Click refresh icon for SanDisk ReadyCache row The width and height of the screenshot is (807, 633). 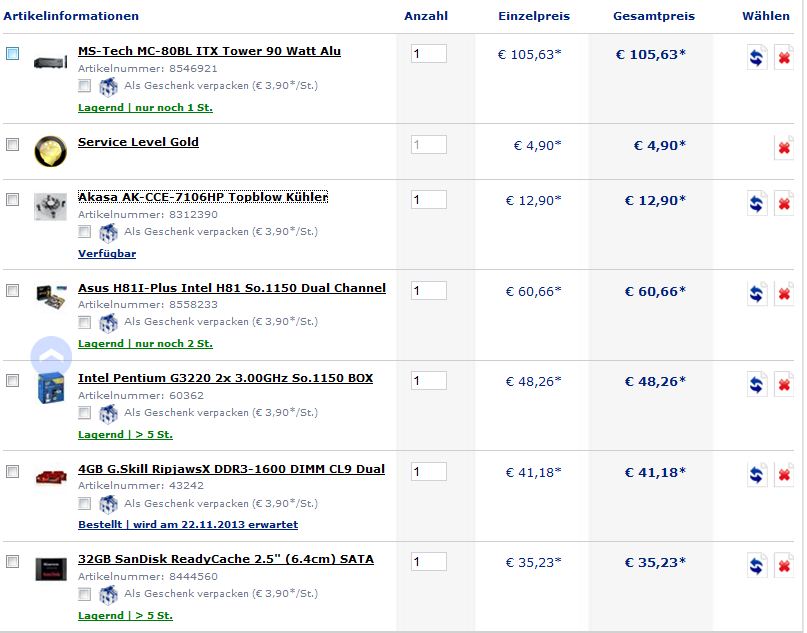757,566
